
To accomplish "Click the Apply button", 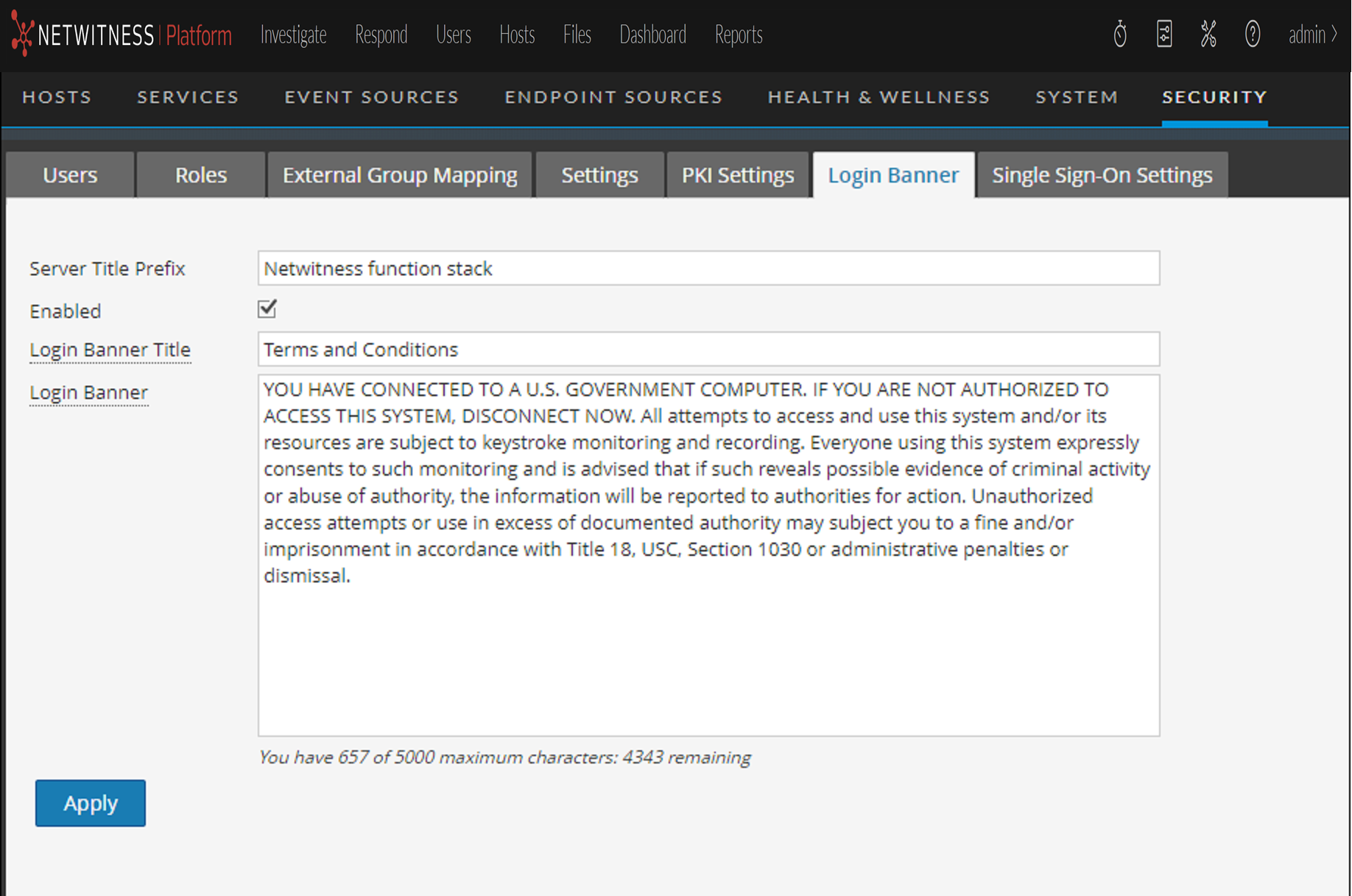I will pos(91,802).
